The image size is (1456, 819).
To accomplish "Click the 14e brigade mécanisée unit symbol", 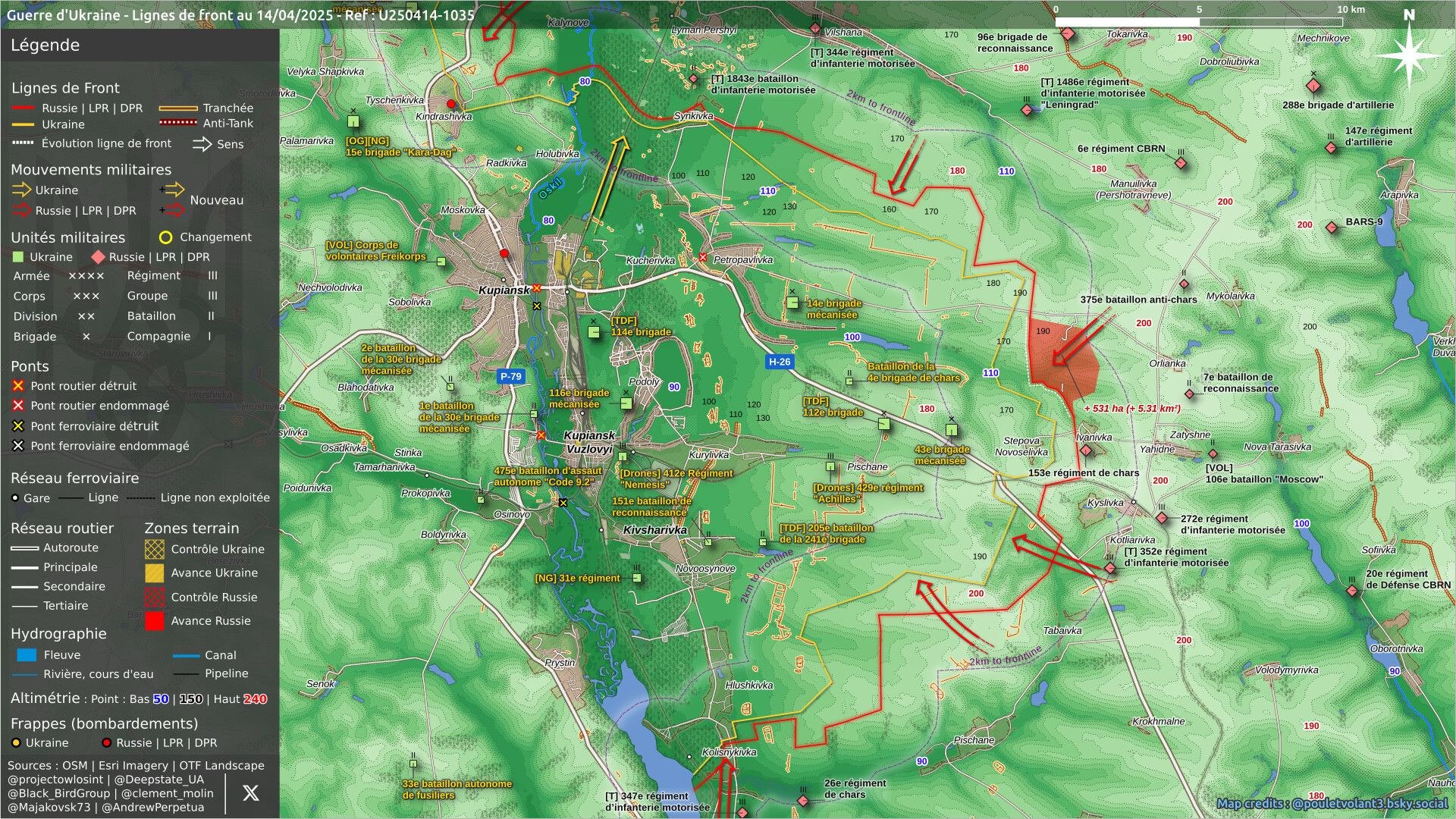I will (792, 303).
